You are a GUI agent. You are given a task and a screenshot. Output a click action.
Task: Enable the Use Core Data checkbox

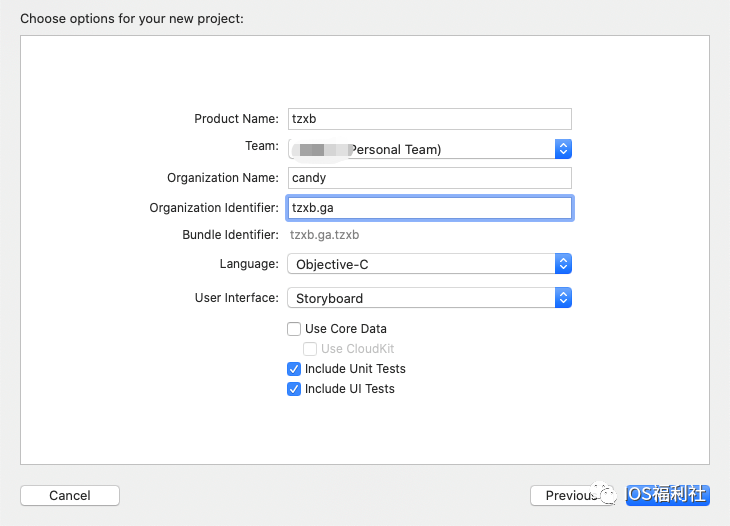294,329
